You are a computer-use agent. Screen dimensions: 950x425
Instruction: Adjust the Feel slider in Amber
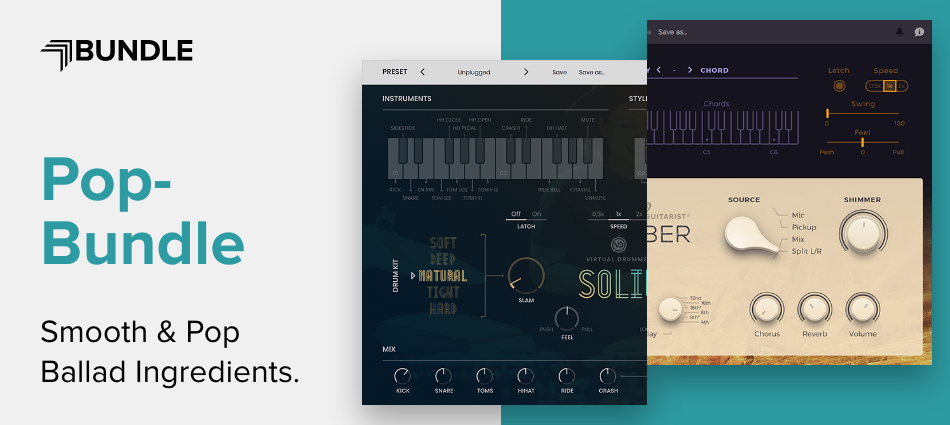point(862,142)
